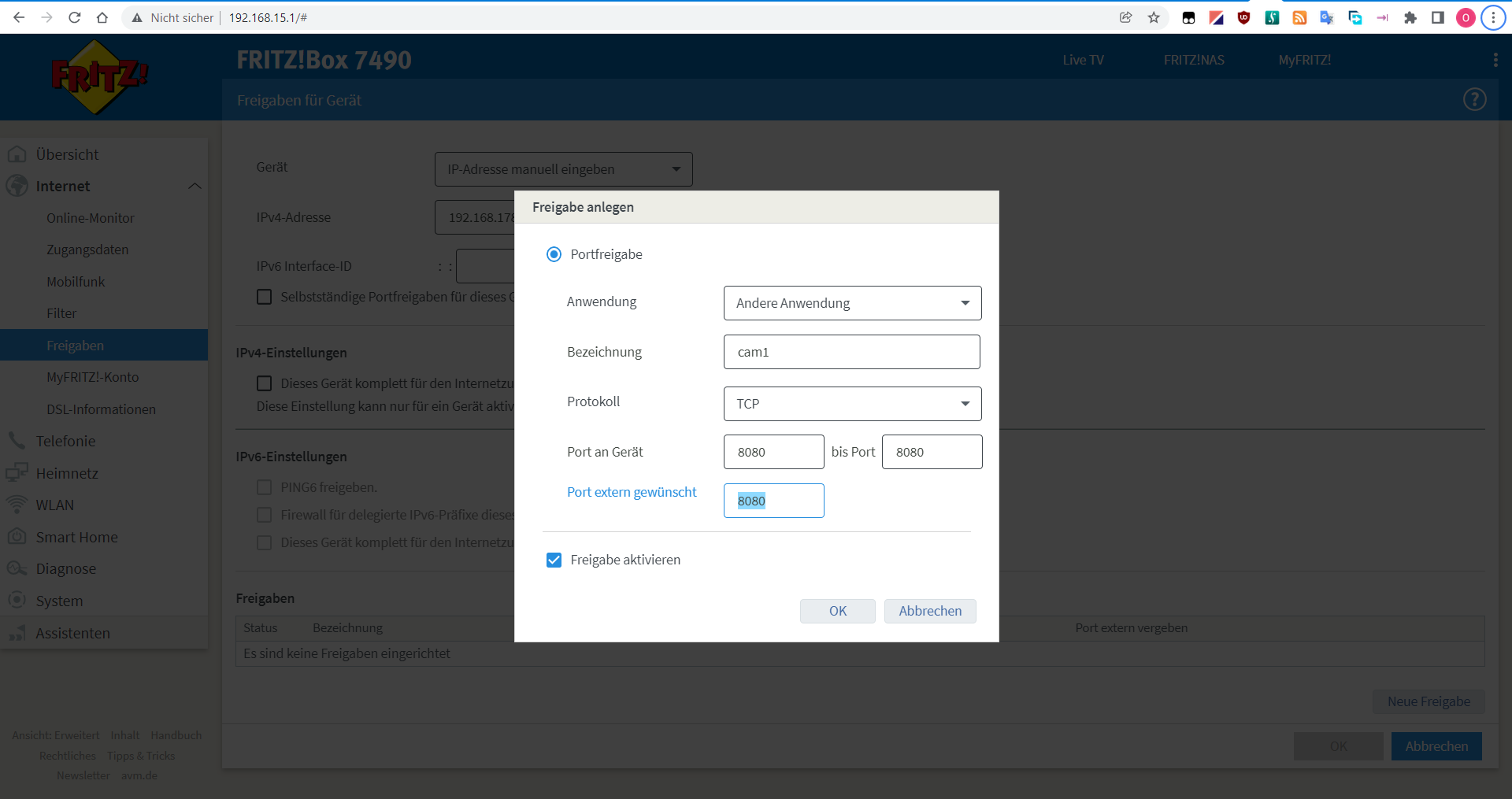
Task: Click the browser home icon
Action: pos(102,17)
